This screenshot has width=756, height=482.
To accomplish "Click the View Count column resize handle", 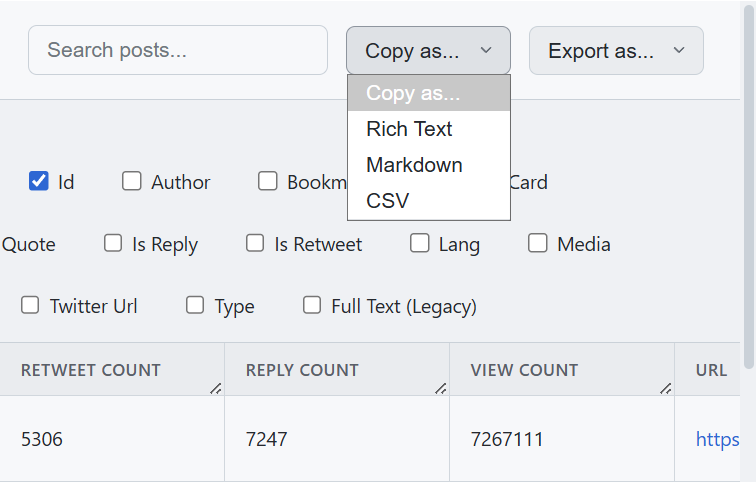I will [666, 388].
